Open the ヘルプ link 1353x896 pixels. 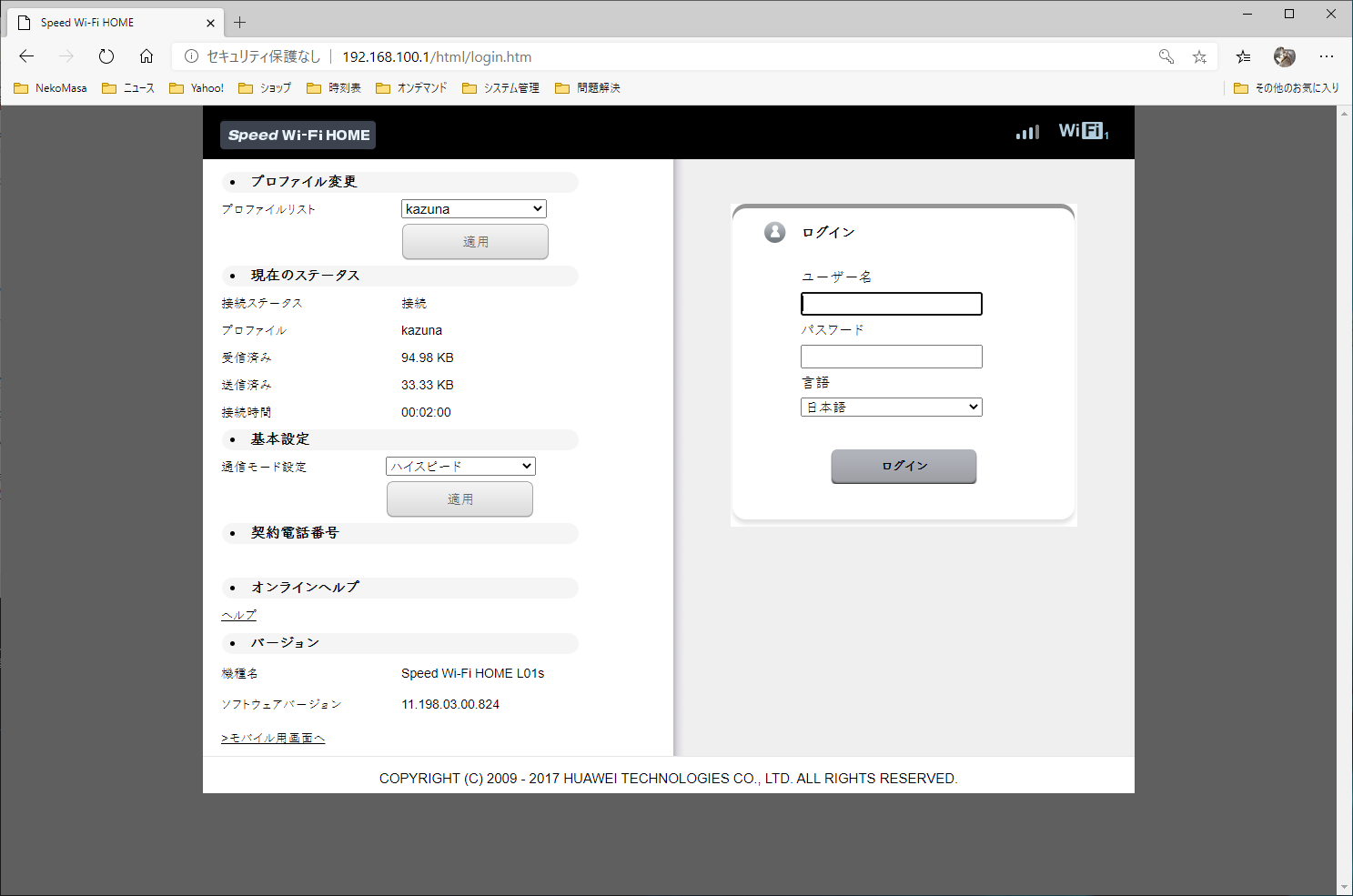click(238, 616)
